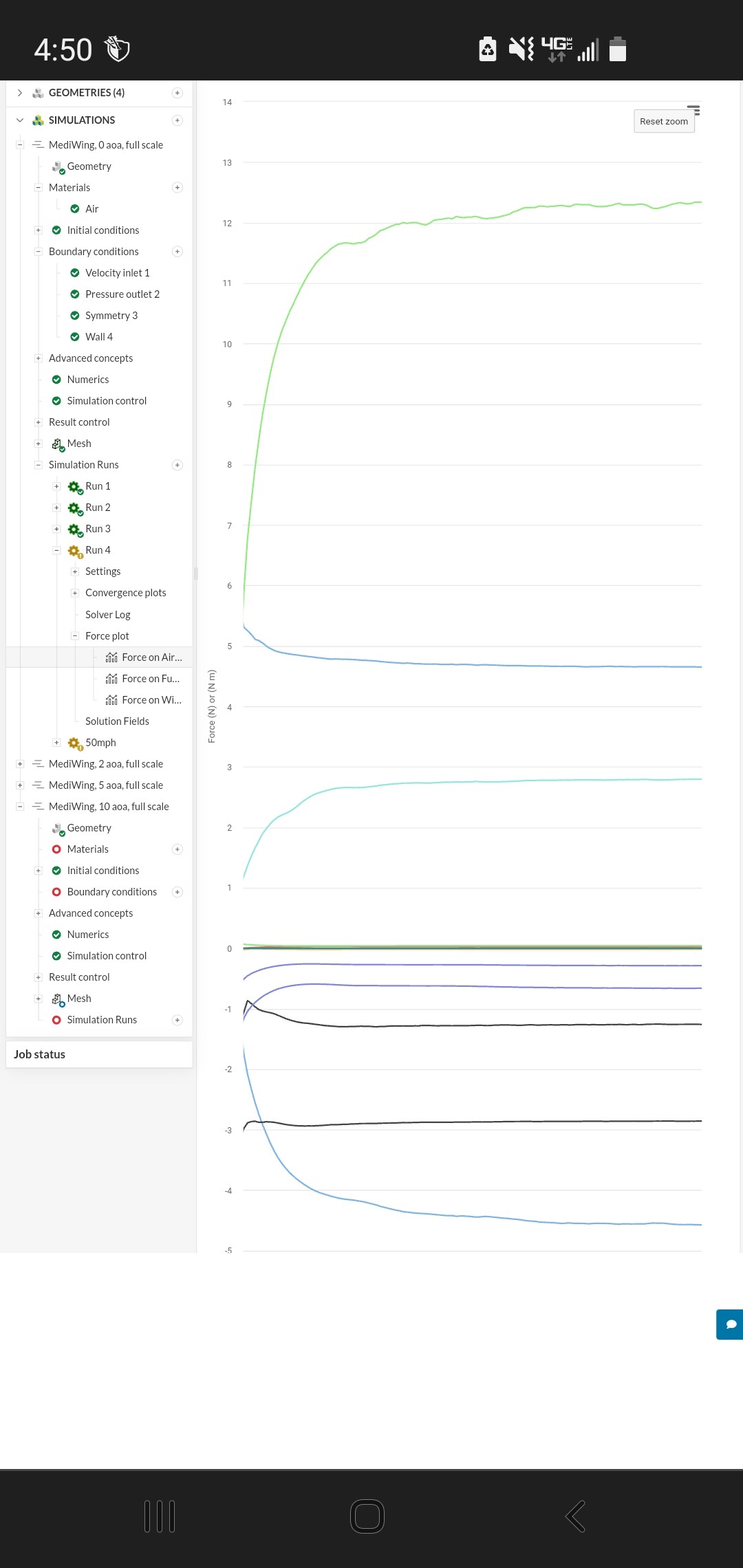
Task: Click the Reset zoom button
Action: (x=663, y=122)
